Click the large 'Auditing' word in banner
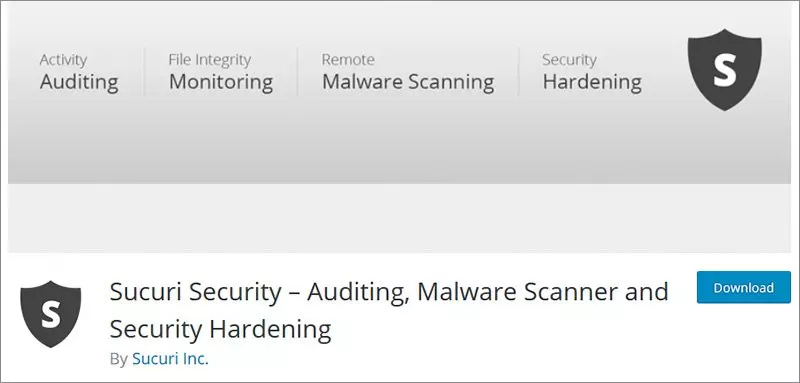 point(79,82)
